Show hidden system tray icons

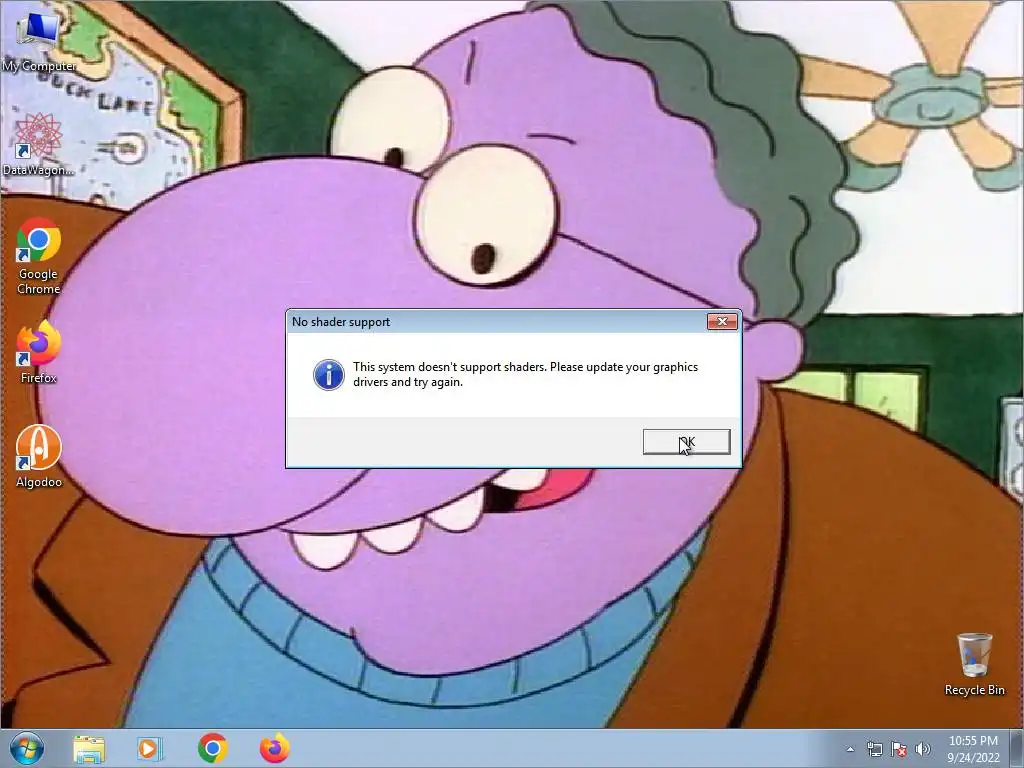[x=850, y=749]
